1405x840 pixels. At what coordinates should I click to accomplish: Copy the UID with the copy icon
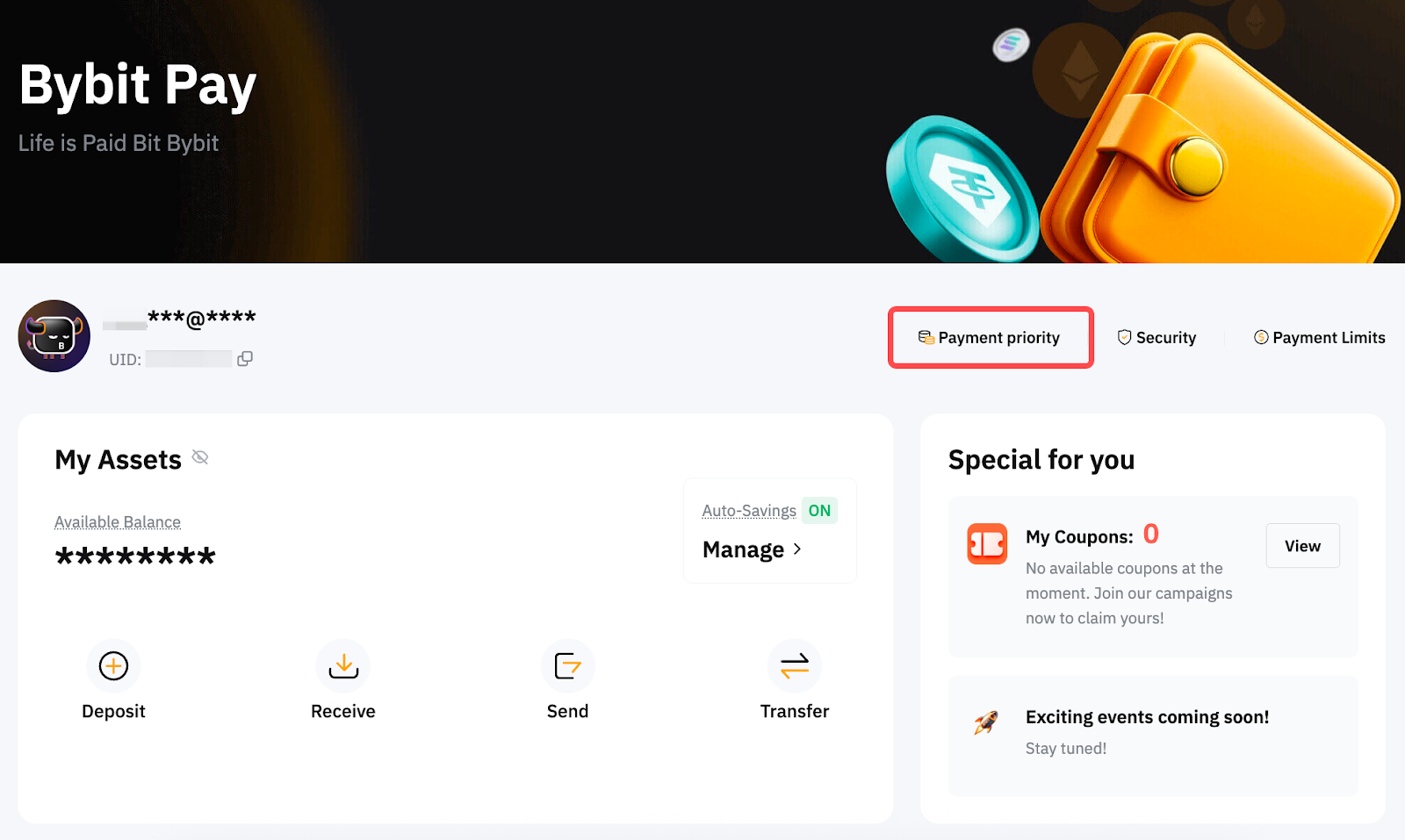(x=245, y=358)
